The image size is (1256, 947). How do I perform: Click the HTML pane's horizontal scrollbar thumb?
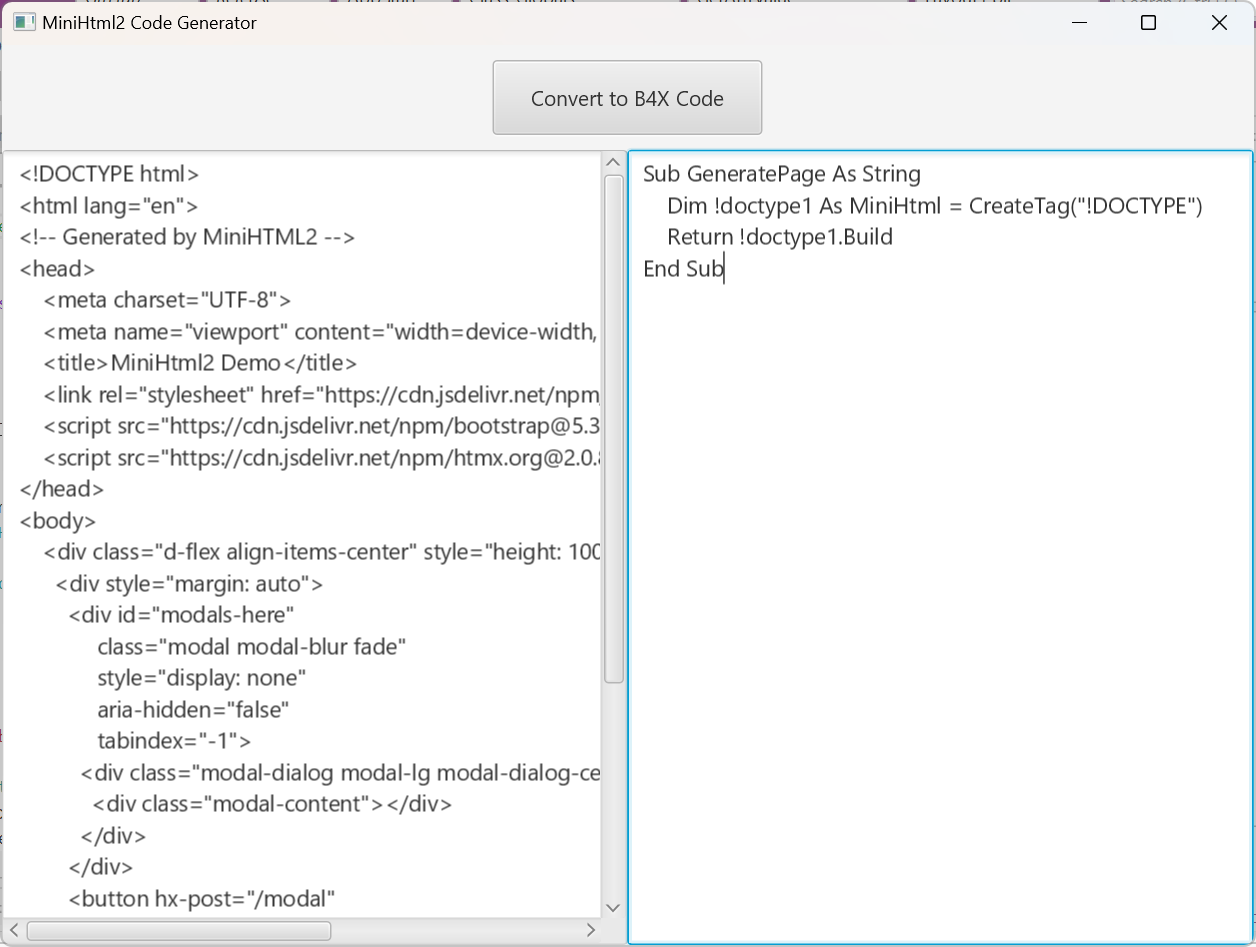tap(178, 930)
